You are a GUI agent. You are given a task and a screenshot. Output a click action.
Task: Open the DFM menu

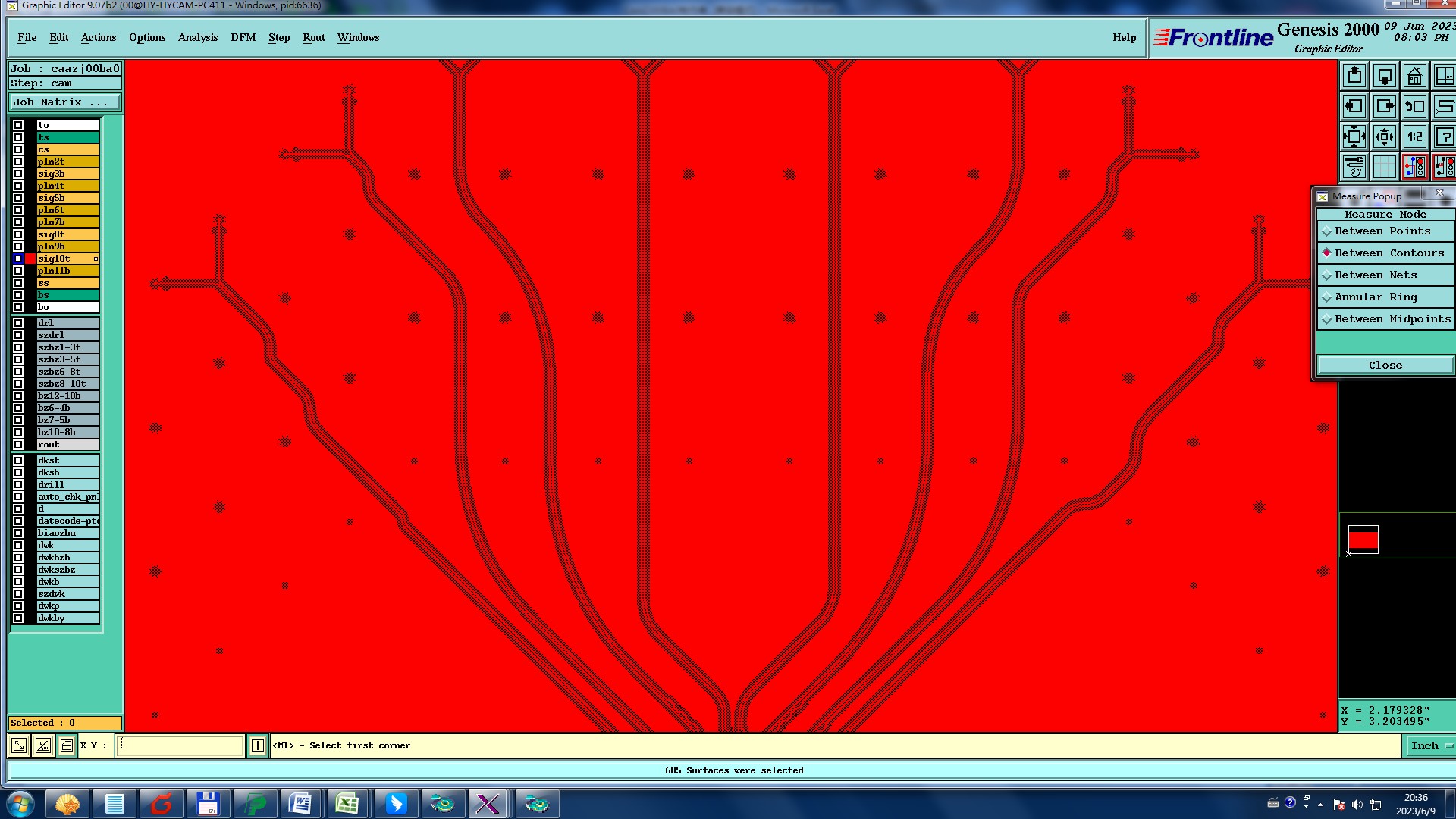coord(243,37)
